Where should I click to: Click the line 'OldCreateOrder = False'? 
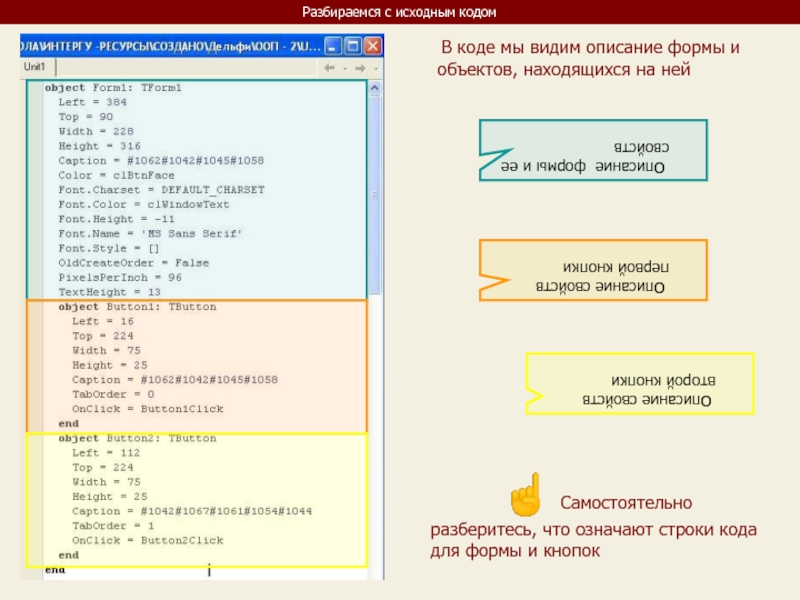[x=134, y=263]
